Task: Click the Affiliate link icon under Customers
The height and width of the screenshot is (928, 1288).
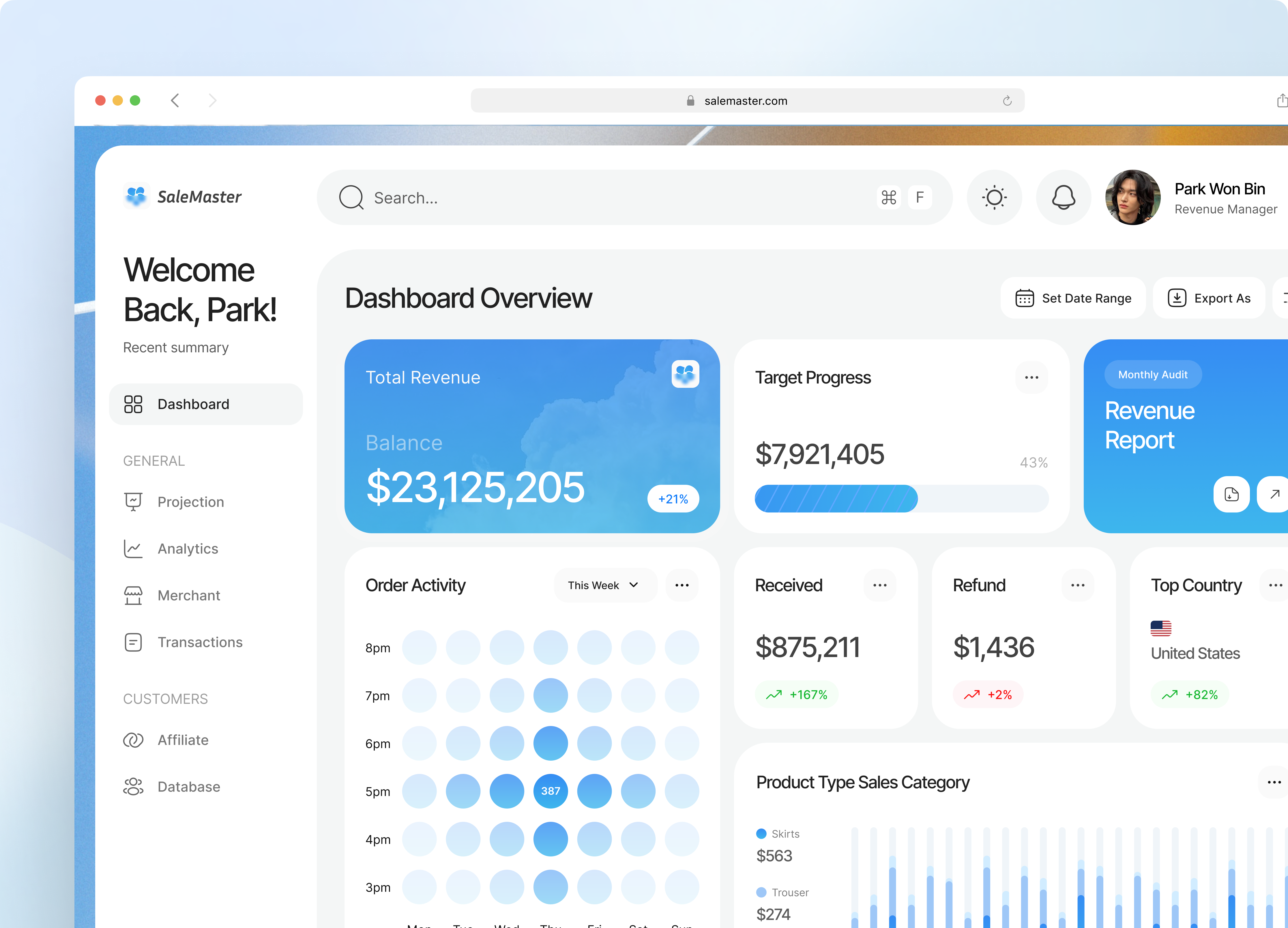Action: point(133,740)
